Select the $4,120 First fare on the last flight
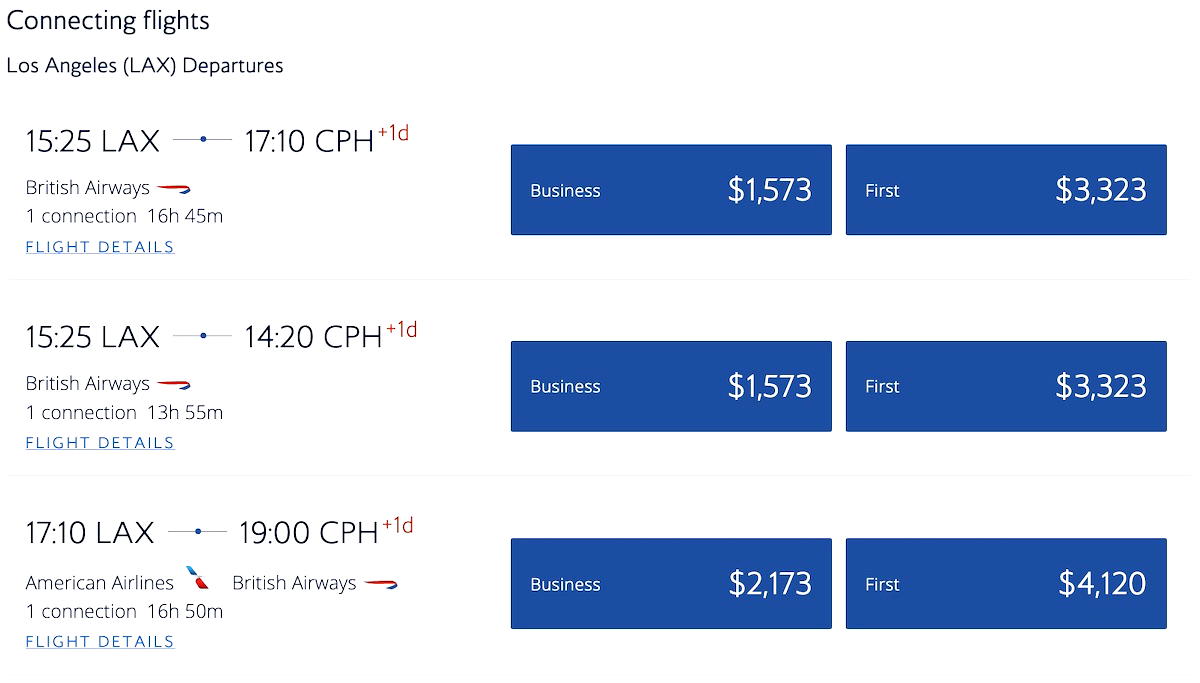Image resolution: width=1200 pixels, height=683 pixels. pos(1006,583)
